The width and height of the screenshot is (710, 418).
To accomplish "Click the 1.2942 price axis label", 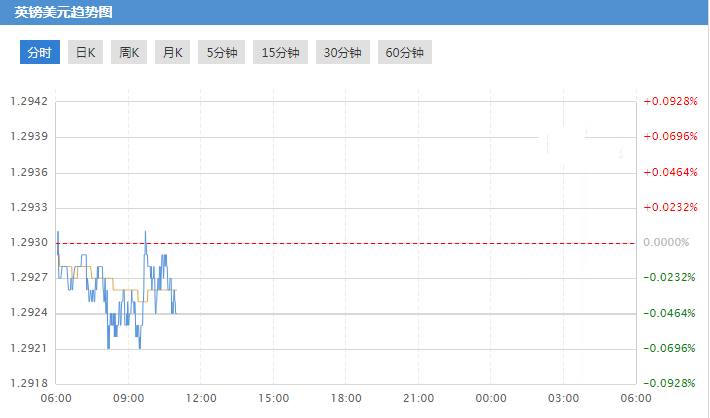I will (29, 101).
